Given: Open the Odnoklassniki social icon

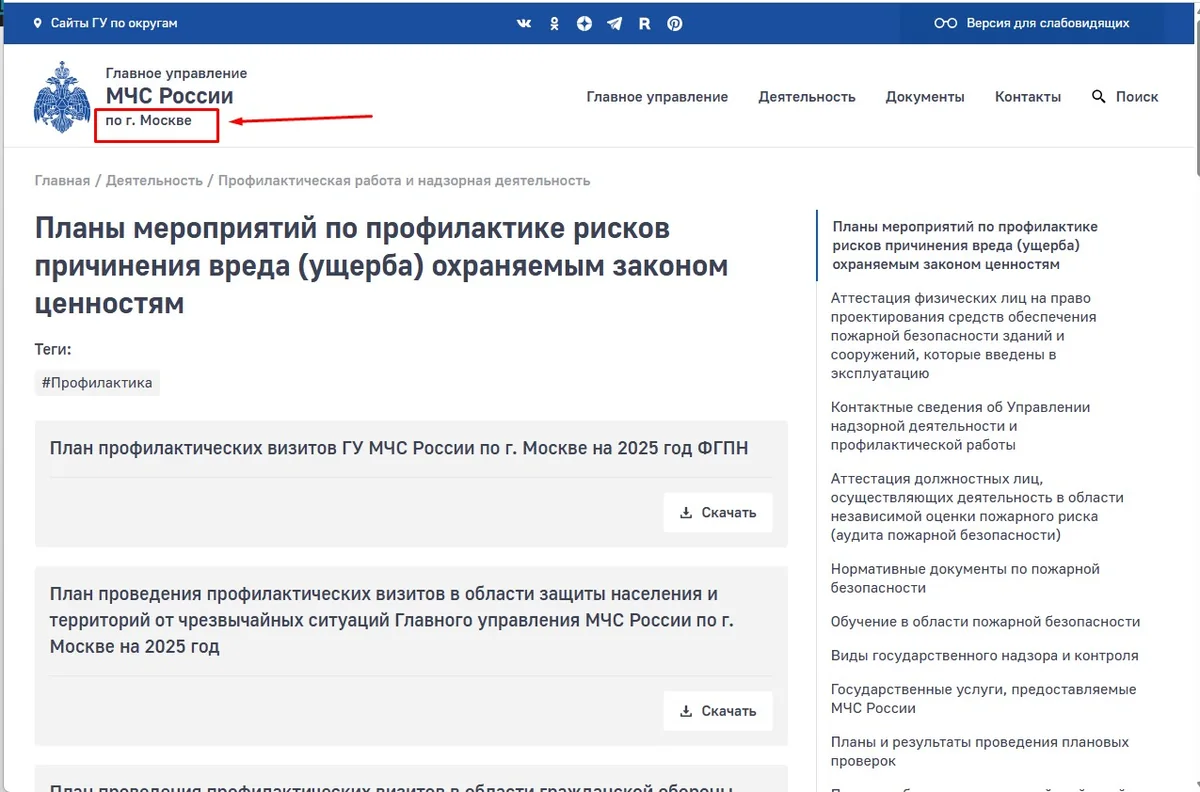Looking at the screenshot, I should click(554, 23).
